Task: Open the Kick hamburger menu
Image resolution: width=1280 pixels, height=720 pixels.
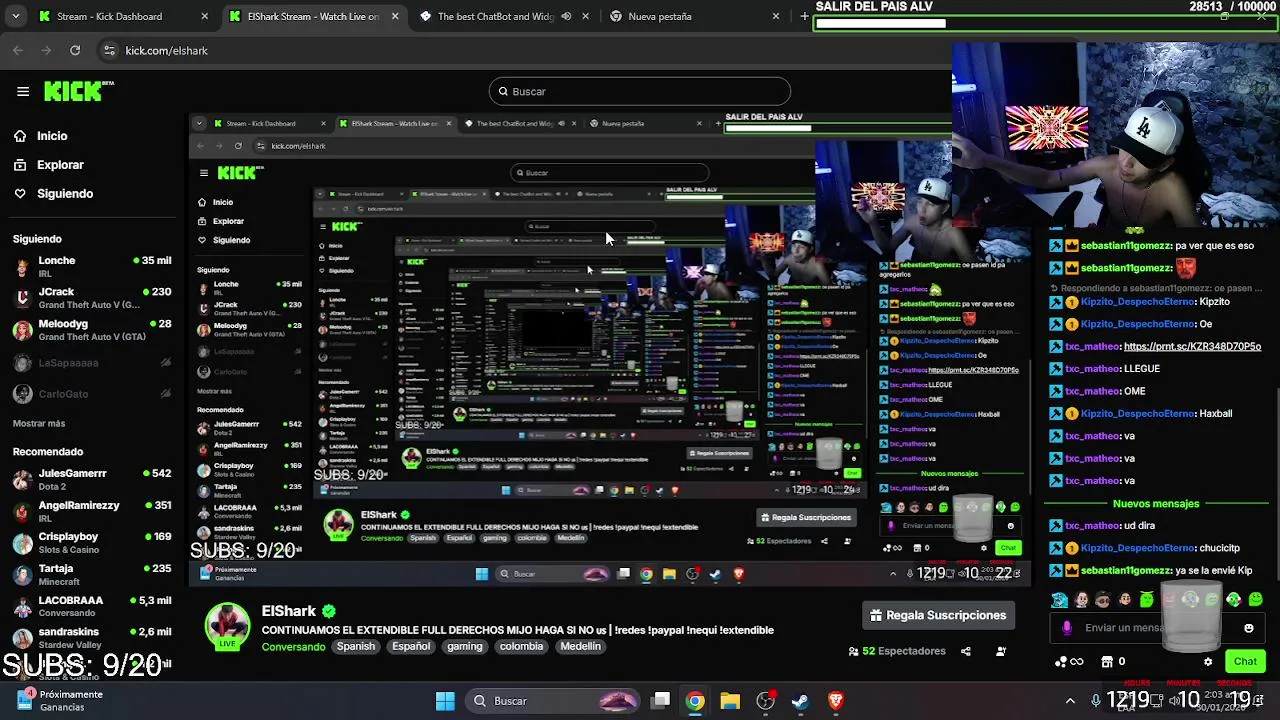Action: point(23,91)
